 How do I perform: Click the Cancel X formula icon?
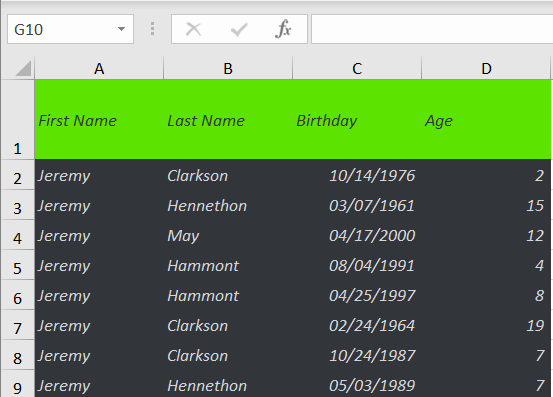click(x=194, y=29)
